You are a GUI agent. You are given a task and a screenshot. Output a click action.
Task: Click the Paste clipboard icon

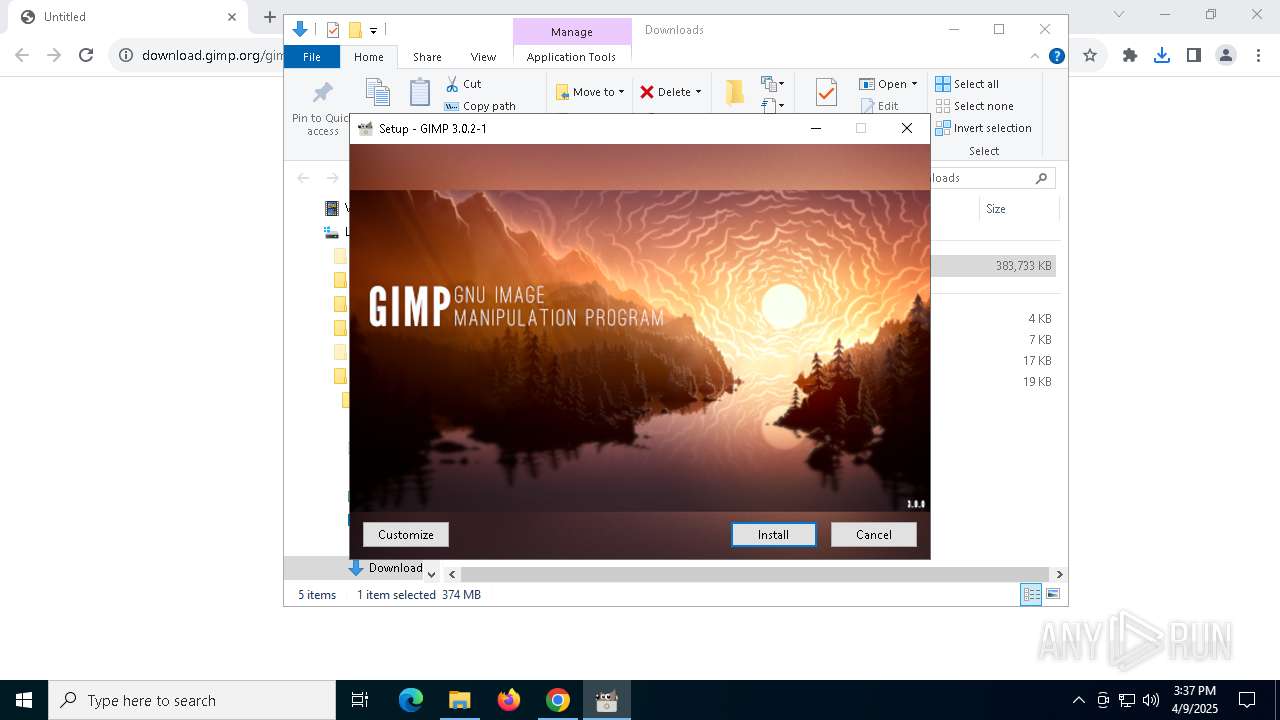point(420,93)
